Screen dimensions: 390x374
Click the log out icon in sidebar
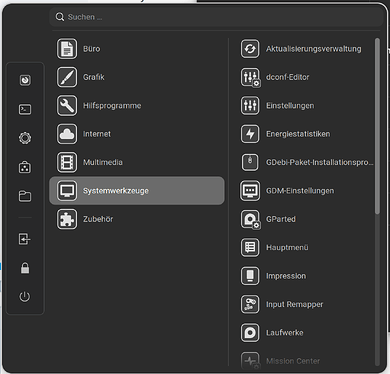pos(25,239)
